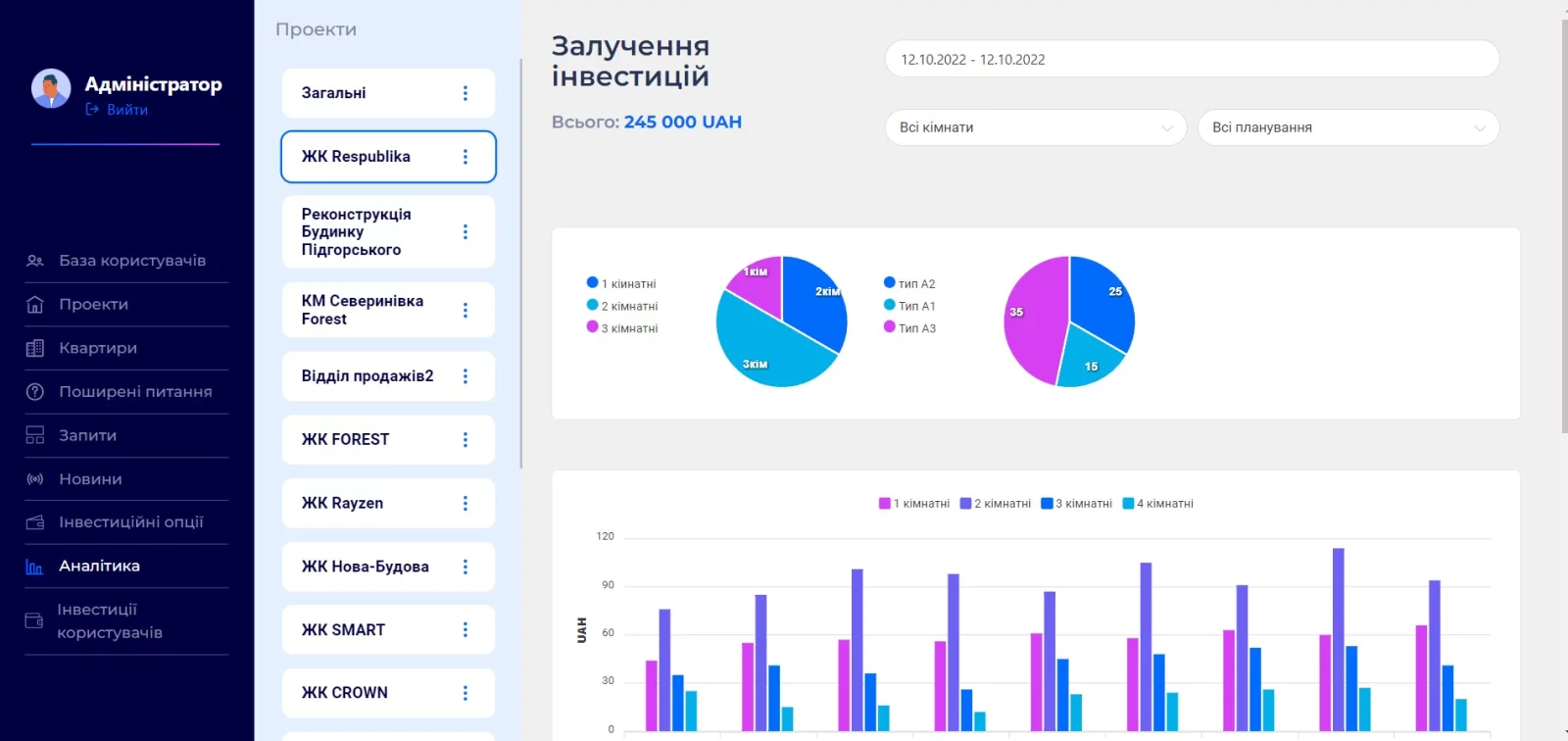Expand the Всі планування dropdown

click(x=1348, y=127)
